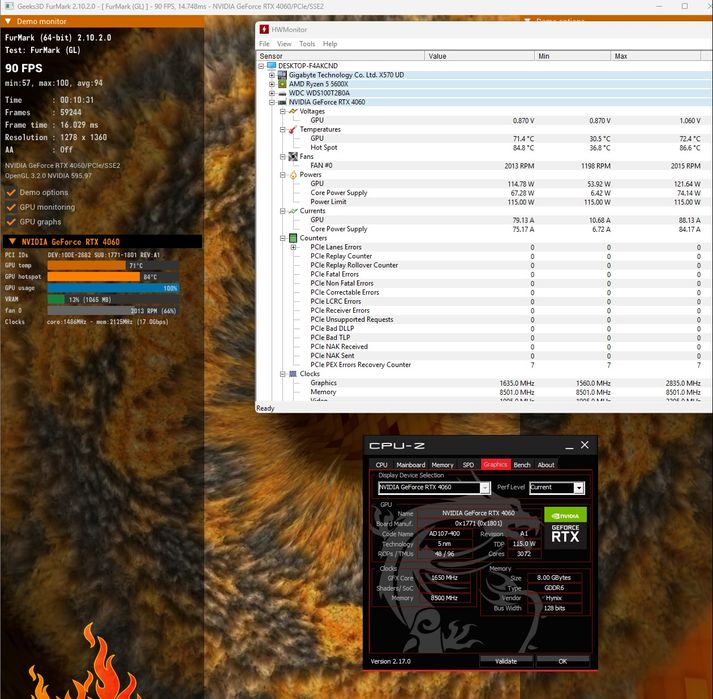The height and width of the screenshot is (699, 713).
Task: Collapse the Demo monitor panel triangle
Action: (x=8, y=21)
